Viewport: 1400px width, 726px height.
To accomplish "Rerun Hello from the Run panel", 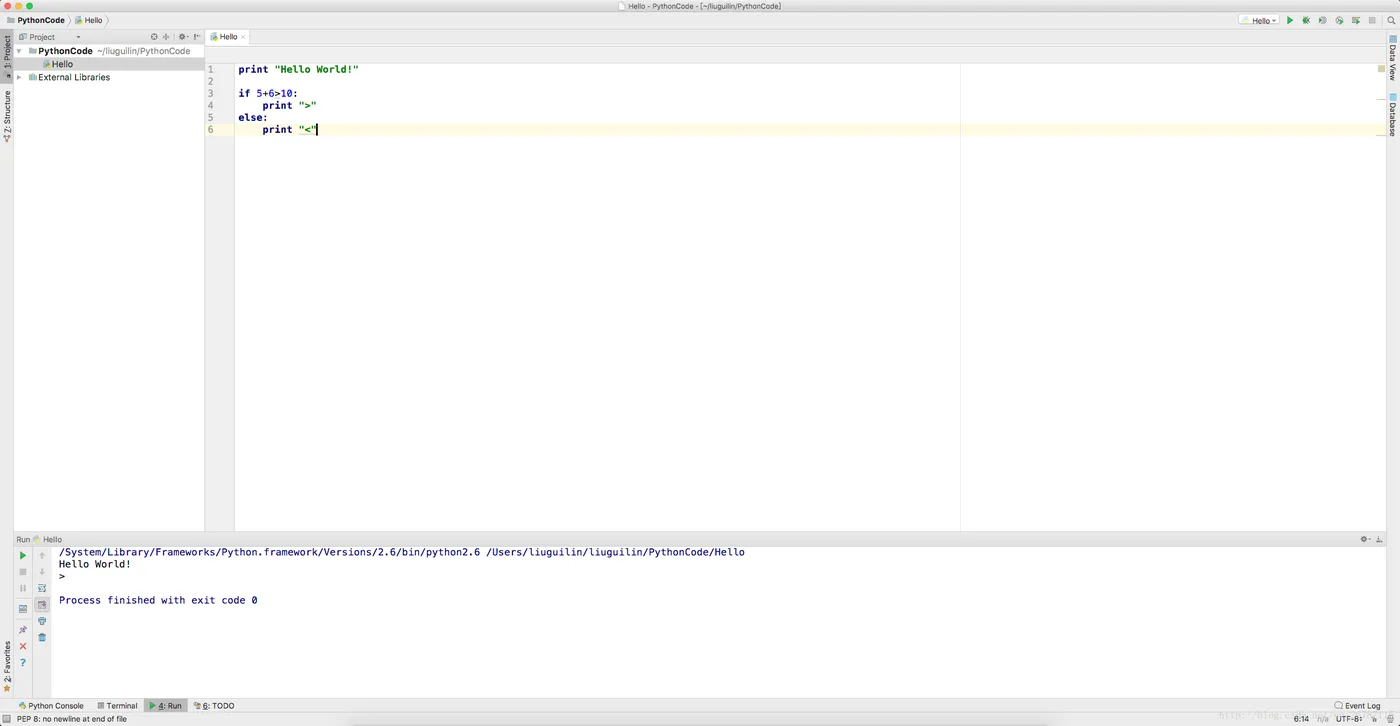I will tap(23, 556).
